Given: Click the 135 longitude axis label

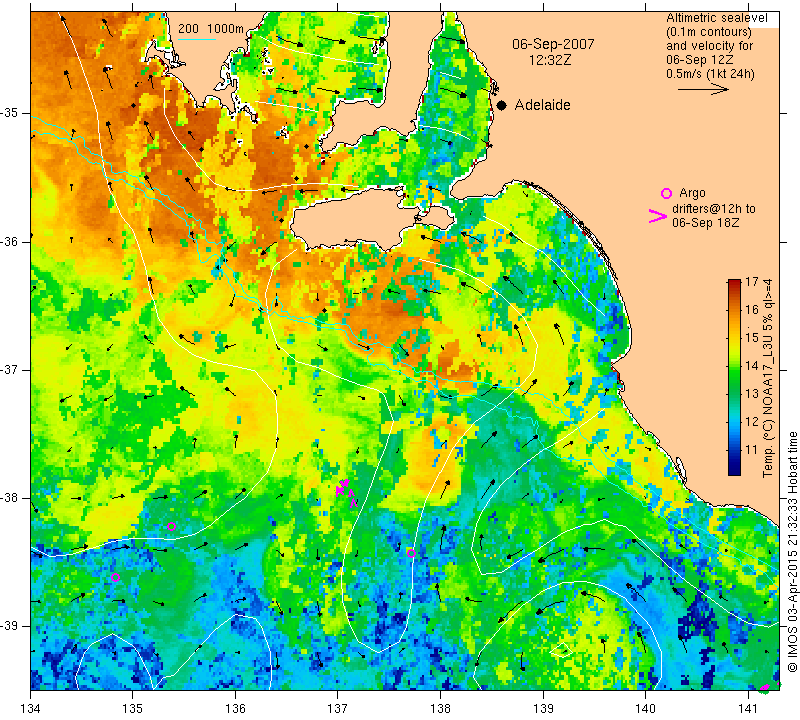Looking at the screenshot, I should [133, 708].
